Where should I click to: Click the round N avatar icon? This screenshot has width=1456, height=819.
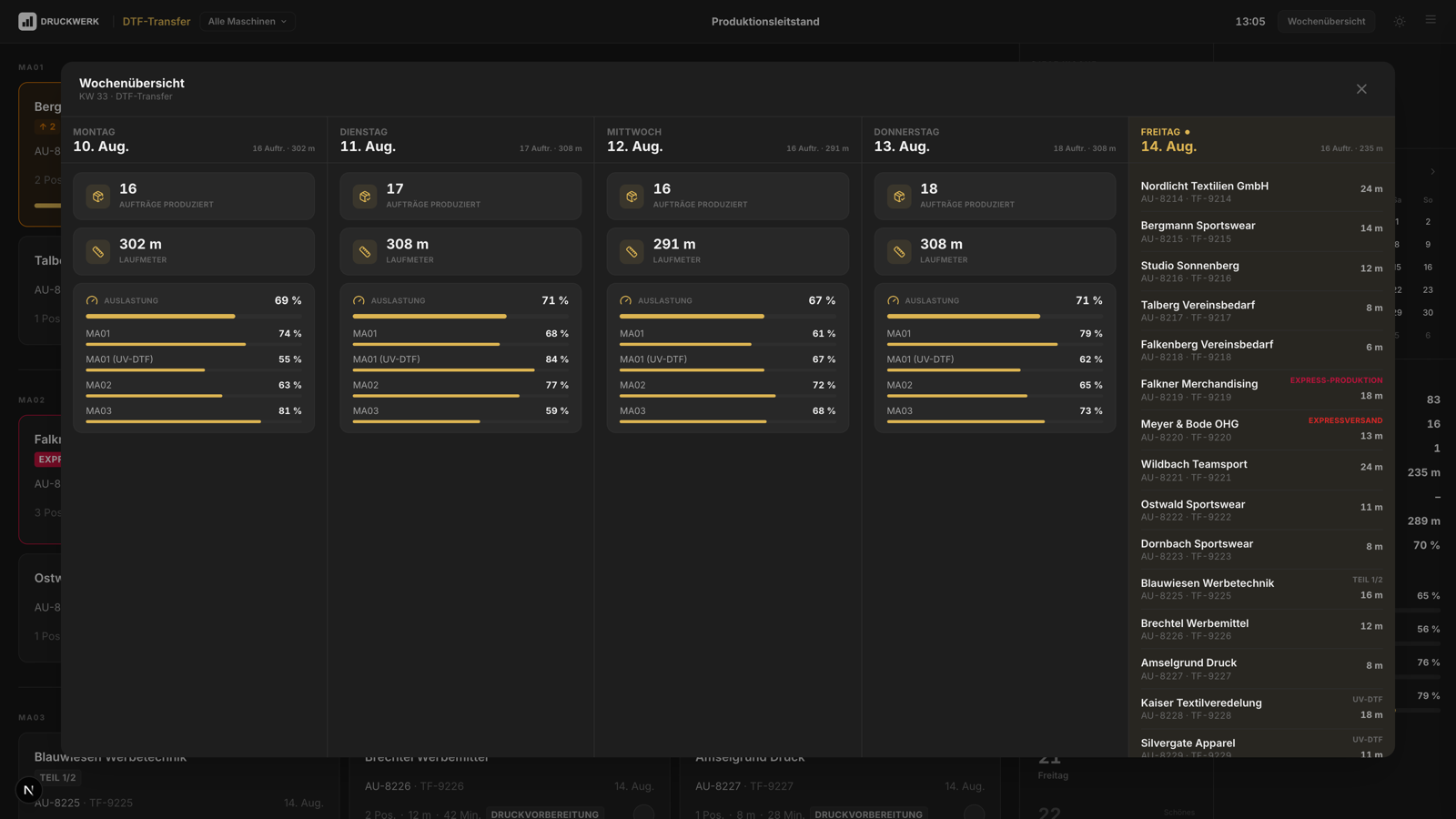coord(28,790)
